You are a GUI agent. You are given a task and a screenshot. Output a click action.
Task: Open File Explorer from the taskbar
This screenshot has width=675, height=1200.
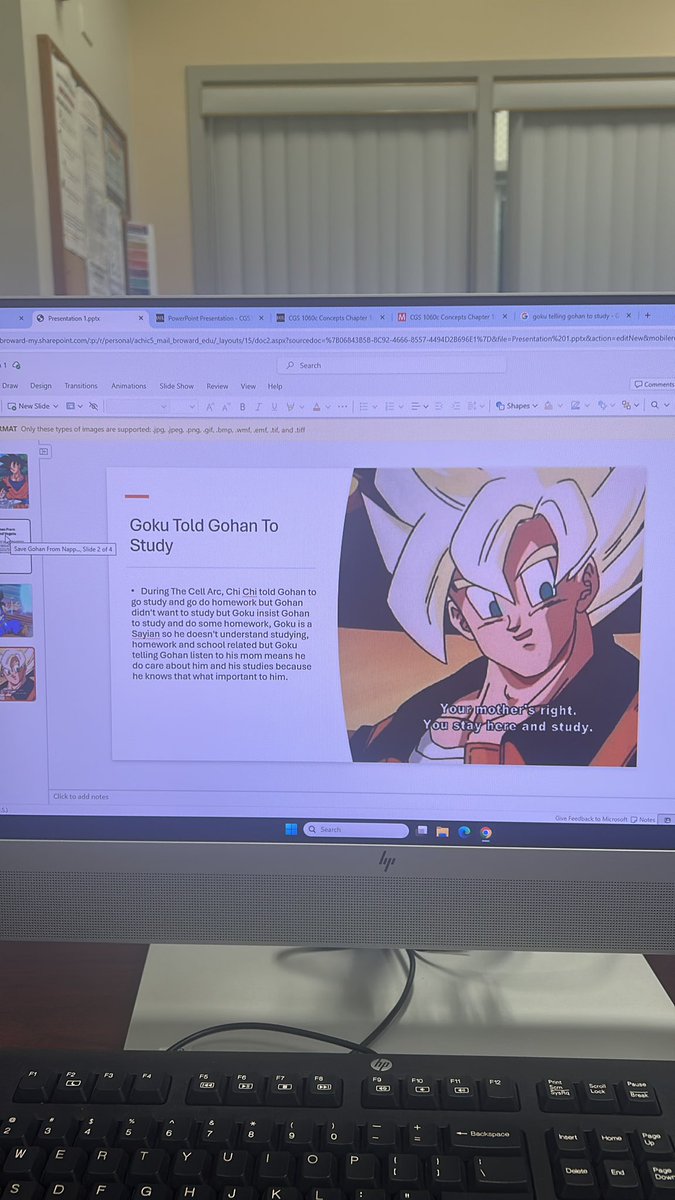(x=442, y=831)
